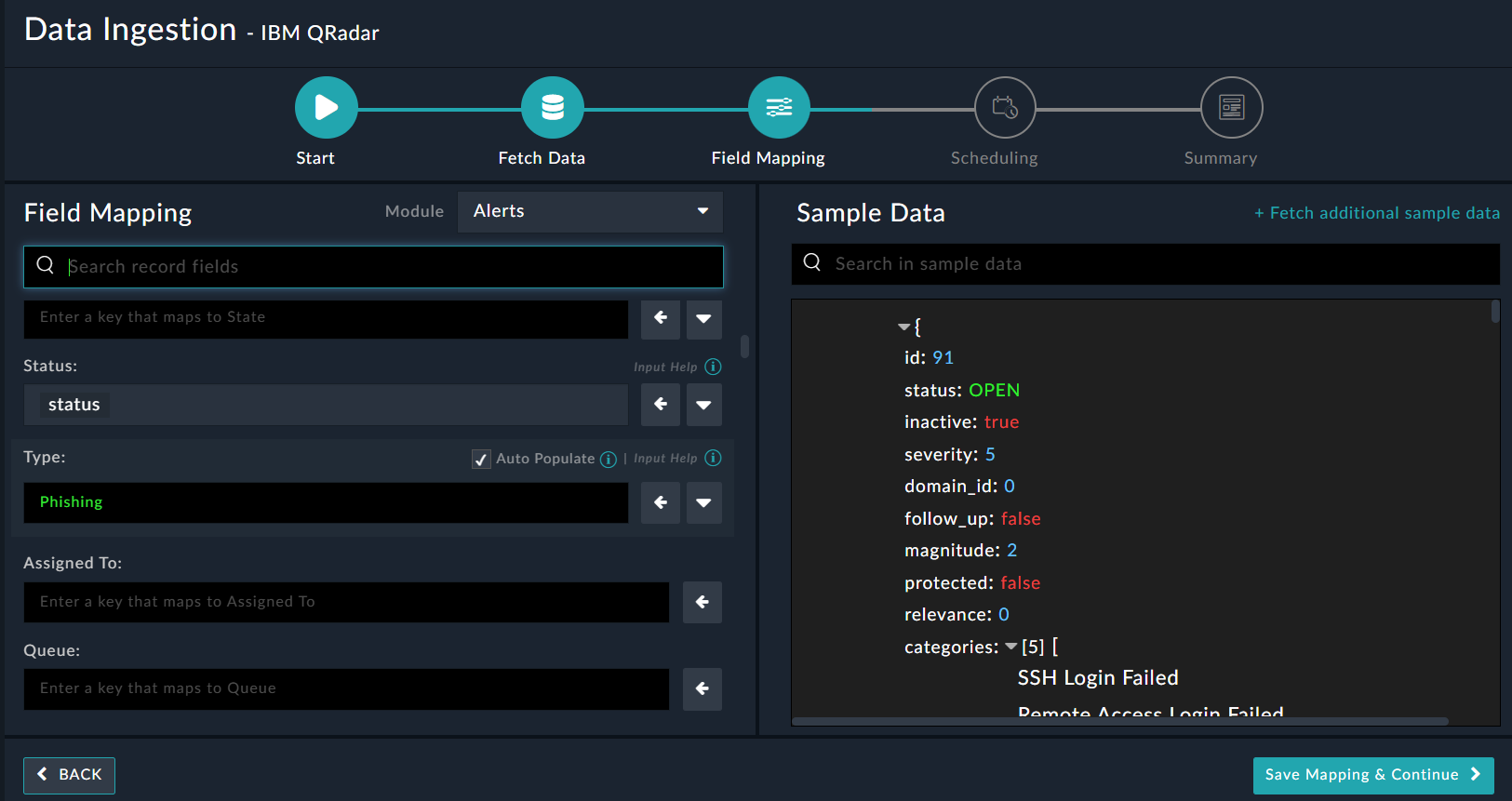Click the Status field left-arrow button
The image size is (1512, 801).
click(x=661, y=405)
